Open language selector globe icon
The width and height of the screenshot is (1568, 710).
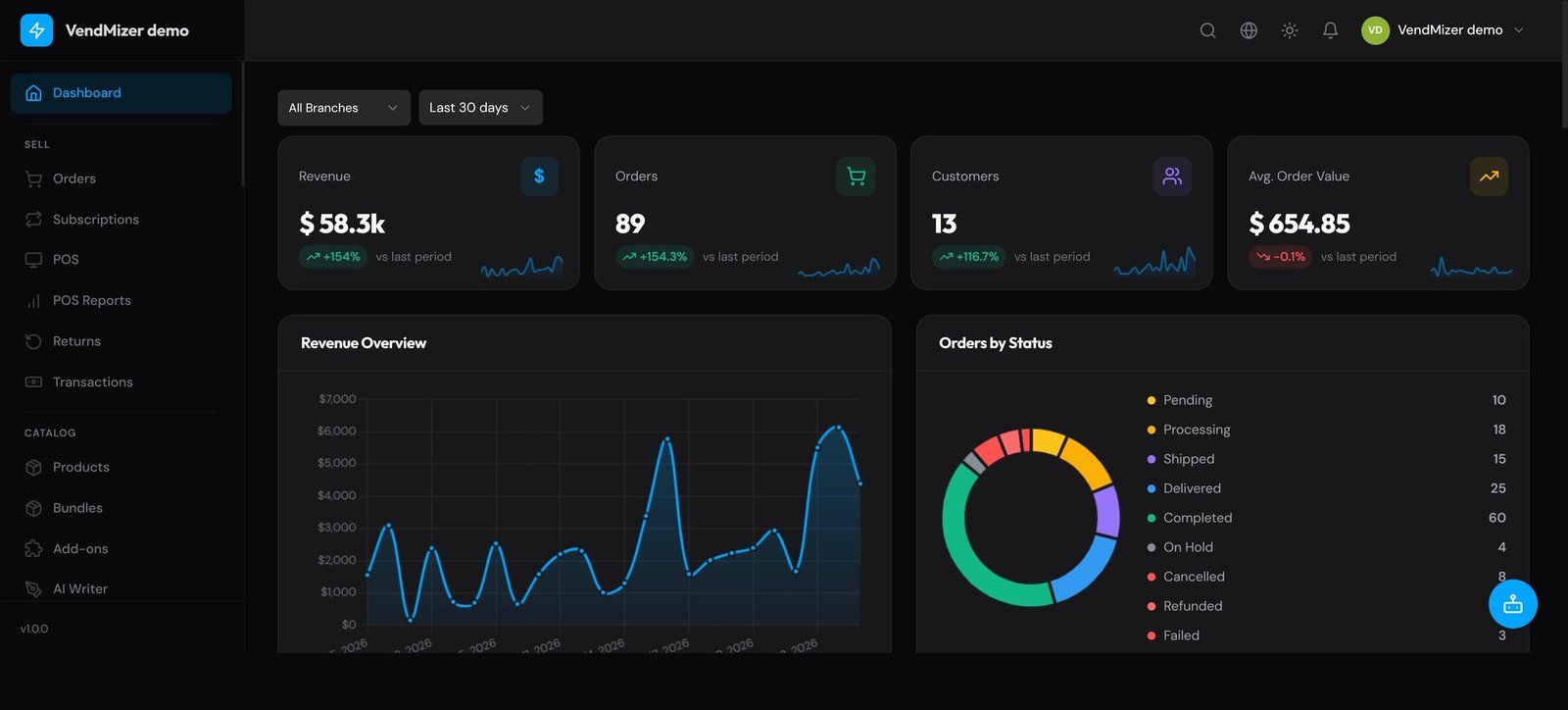click(1249, 30)
